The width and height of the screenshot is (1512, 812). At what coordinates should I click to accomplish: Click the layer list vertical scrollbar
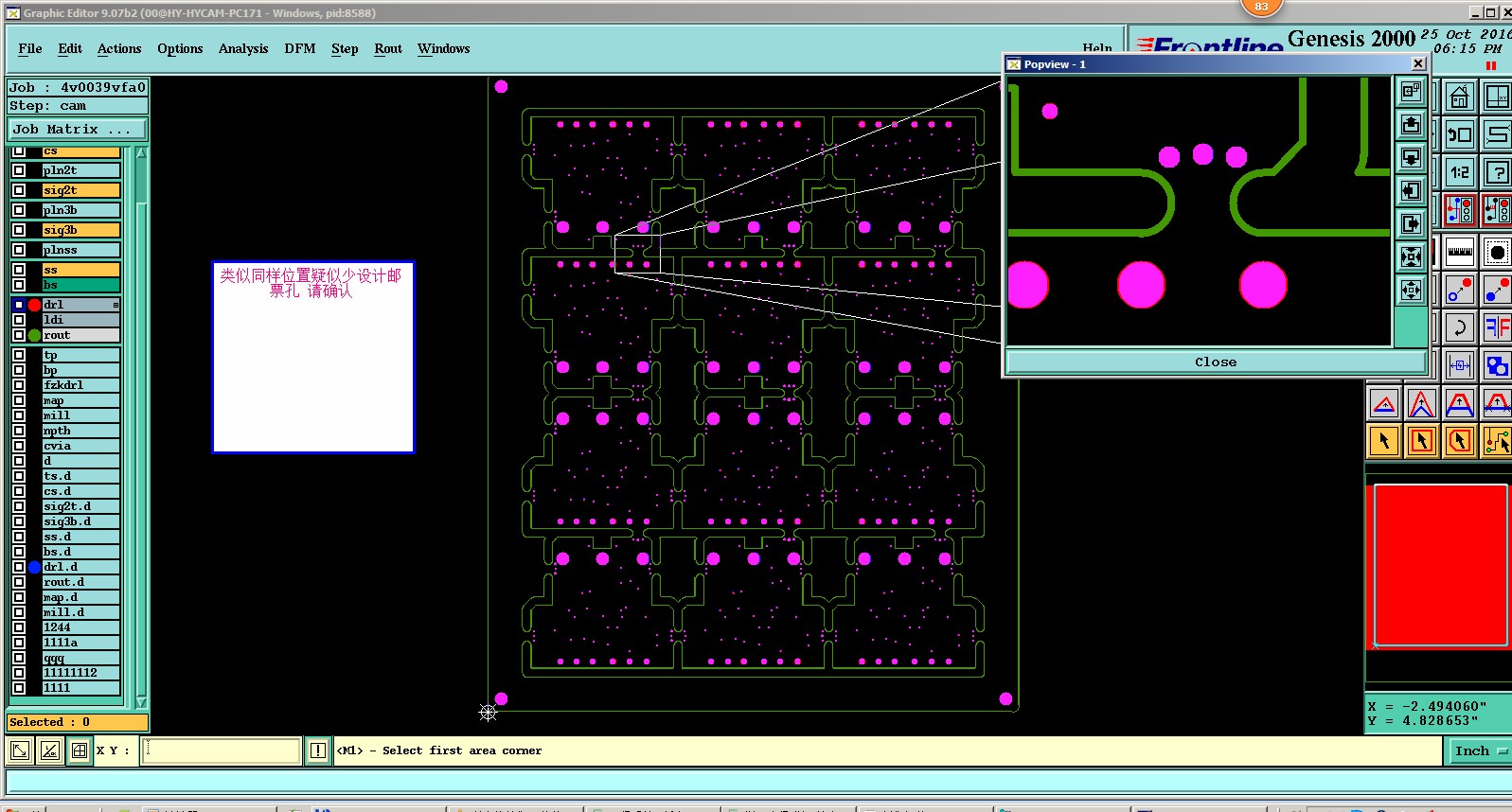pos(141,428)
